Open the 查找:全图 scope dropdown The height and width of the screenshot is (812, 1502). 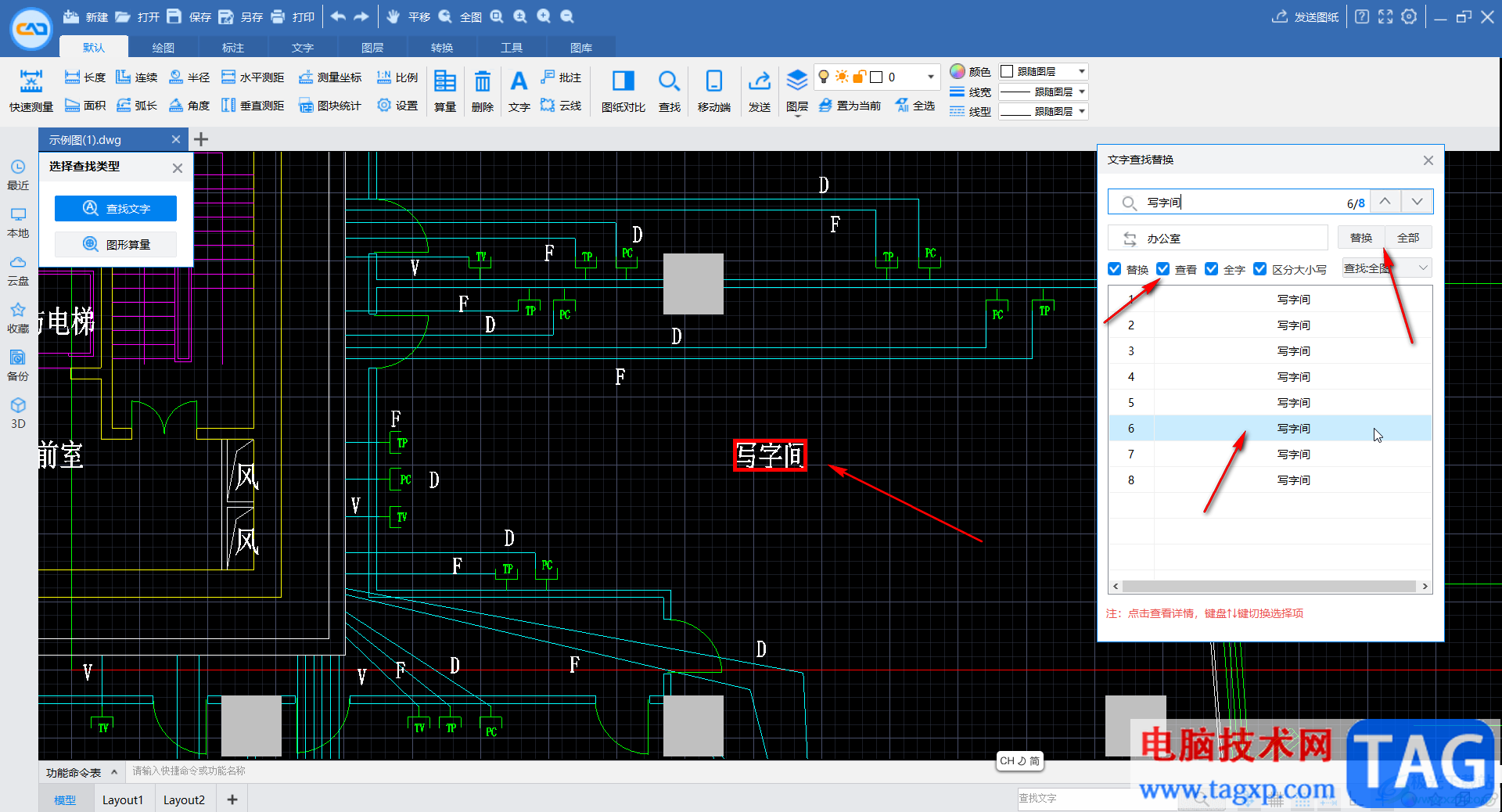1387,268
